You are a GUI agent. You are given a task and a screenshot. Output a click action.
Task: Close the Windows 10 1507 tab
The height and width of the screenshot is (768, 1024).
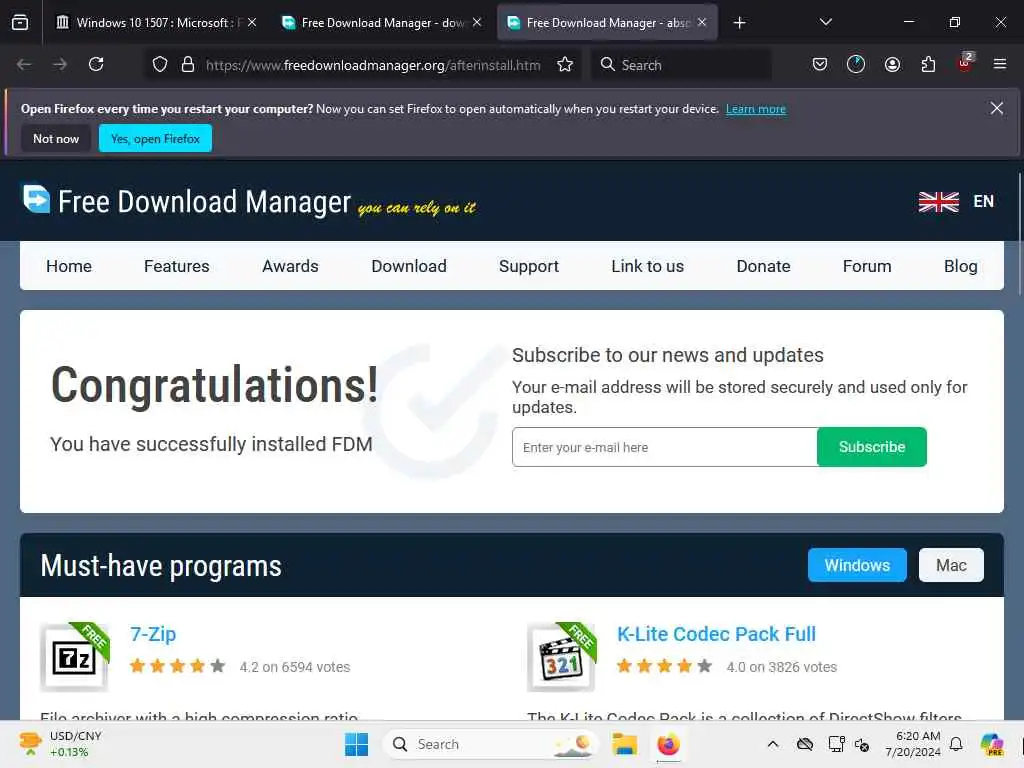[252, 22]
